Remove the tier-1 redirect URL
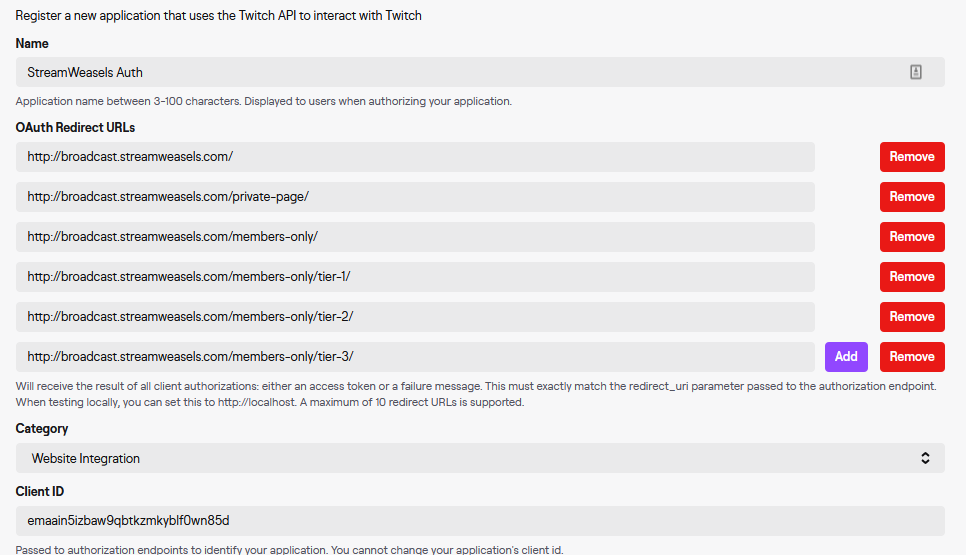Image resolution: width=966 pixels, height=555 pixels. pyautogui.click(x=912, y=277)
